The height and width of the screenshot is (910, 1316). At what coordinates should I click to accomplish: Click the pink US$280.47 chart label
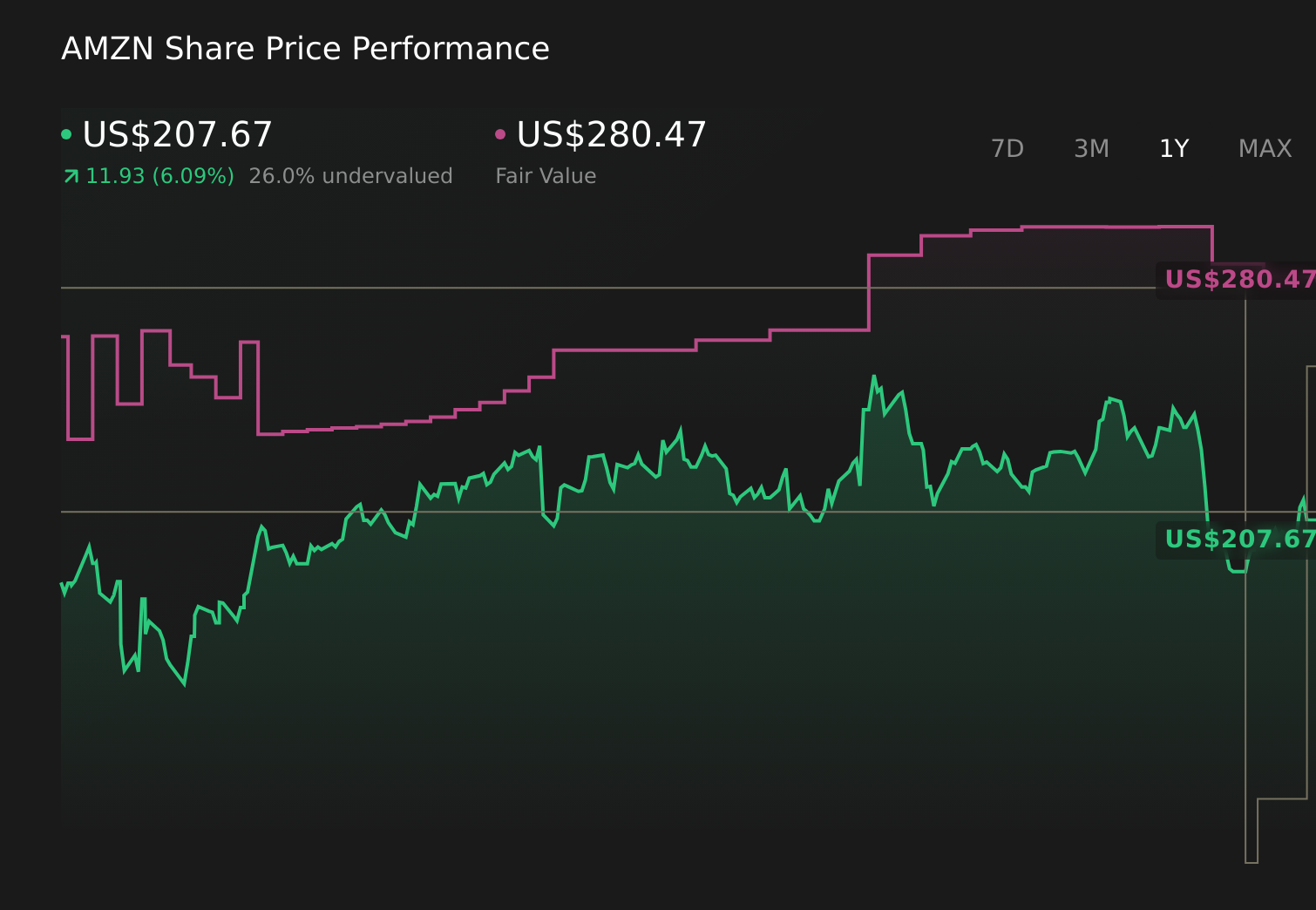1238,280
